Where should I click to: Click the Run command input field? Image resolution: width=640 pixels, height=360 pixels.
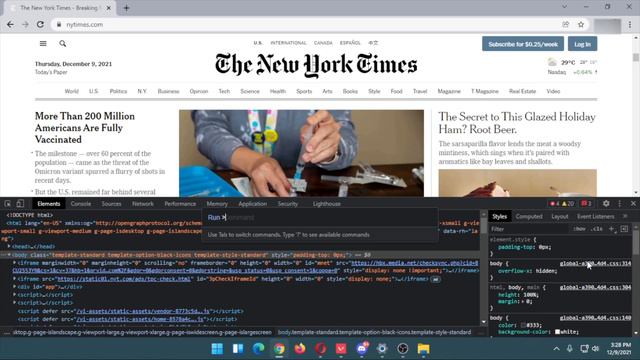click(x=320, y=218)
